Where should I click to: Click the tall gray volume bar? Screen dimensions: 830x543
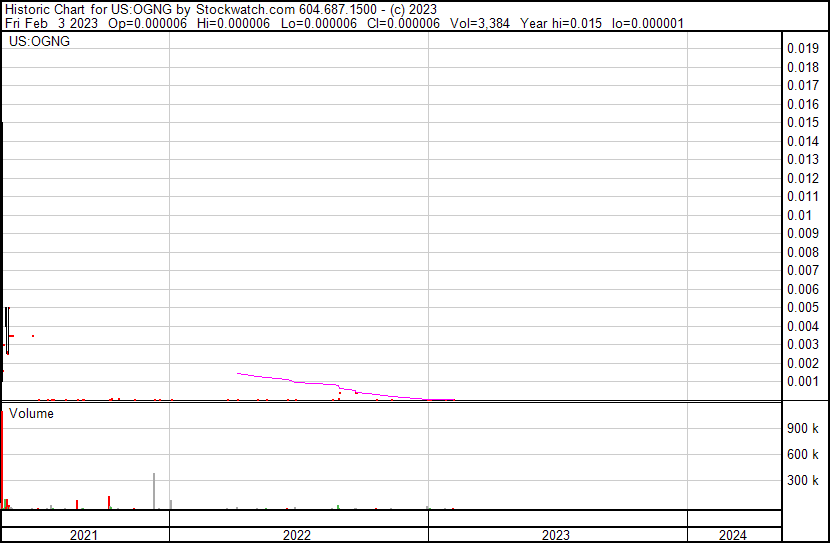tap(154, 490)
